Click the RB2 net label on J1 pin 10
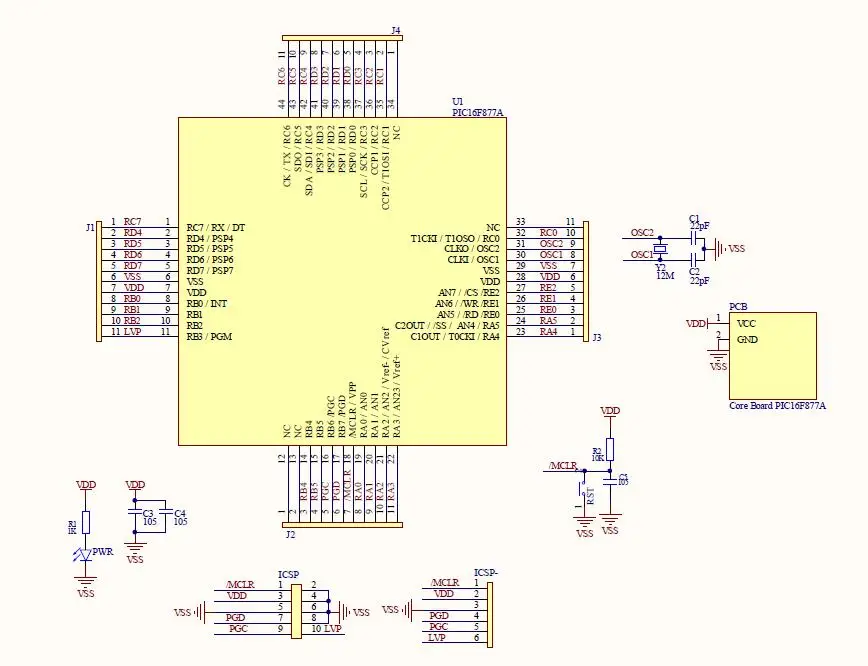868x666 pixels. click(132, 321)
